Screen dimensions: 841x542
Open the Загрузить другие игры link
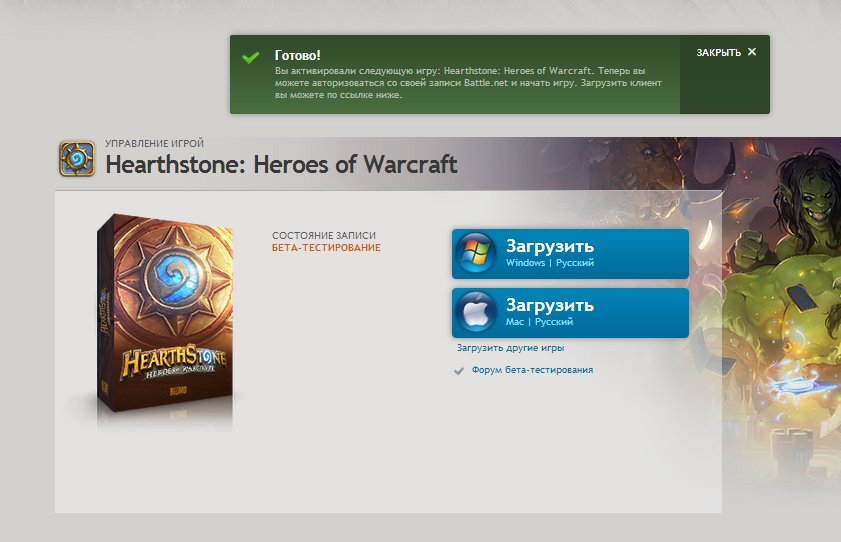pos(510,348)
